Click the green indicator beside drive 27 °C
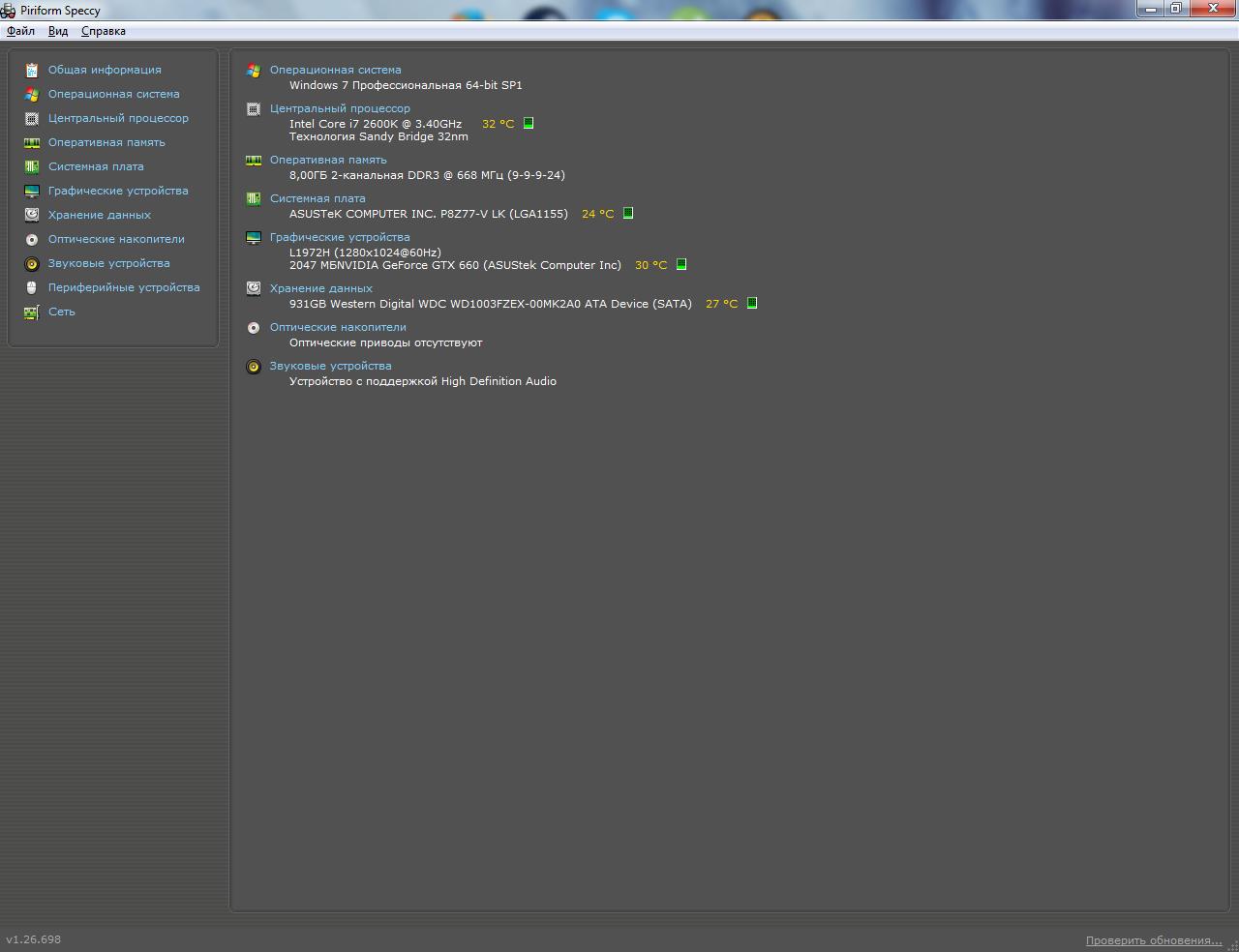Screen dimensions: 1239x952 point(752,303)
